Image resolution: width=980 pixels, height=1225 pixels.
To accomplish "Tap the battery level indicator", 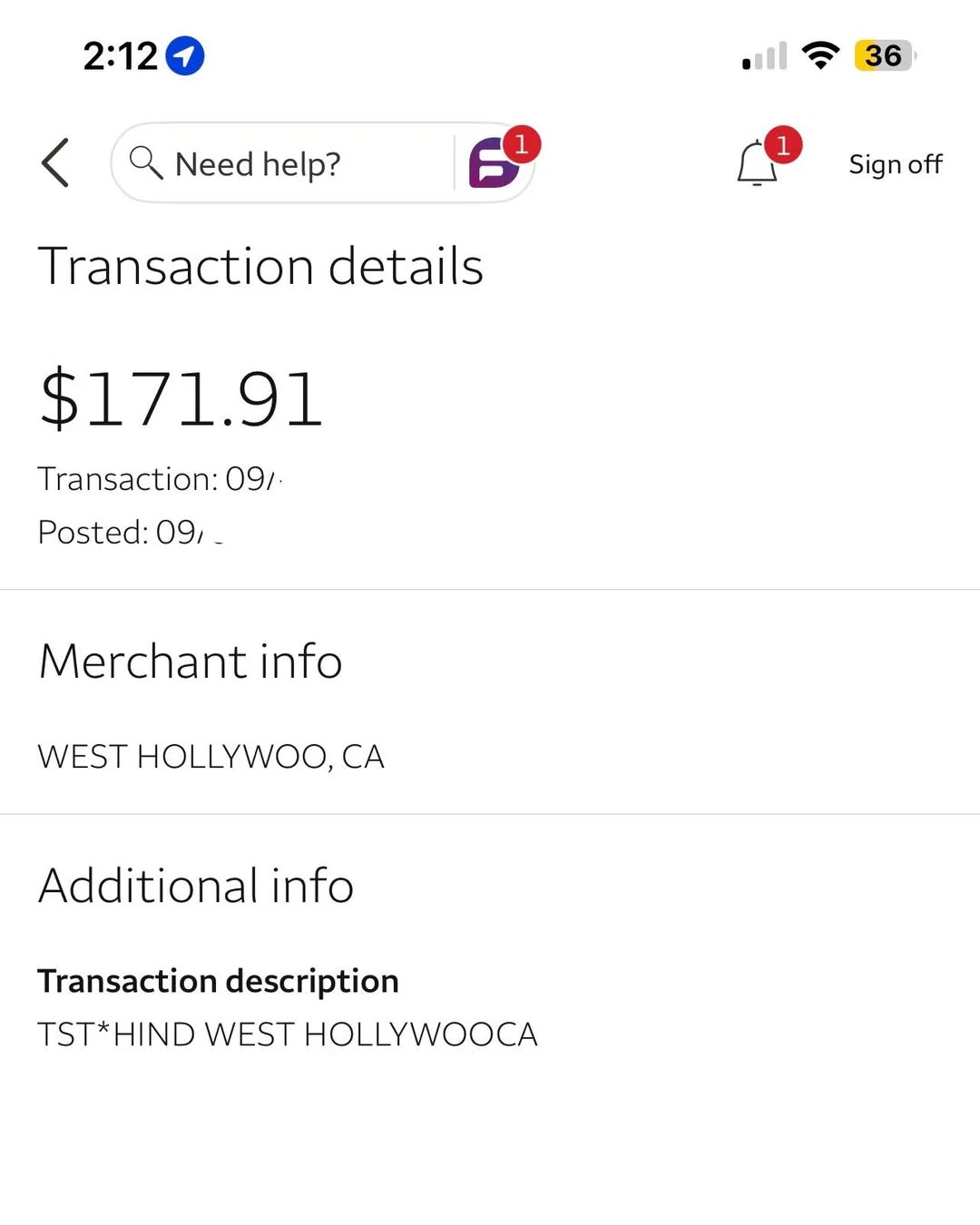I will click(884, 55).
